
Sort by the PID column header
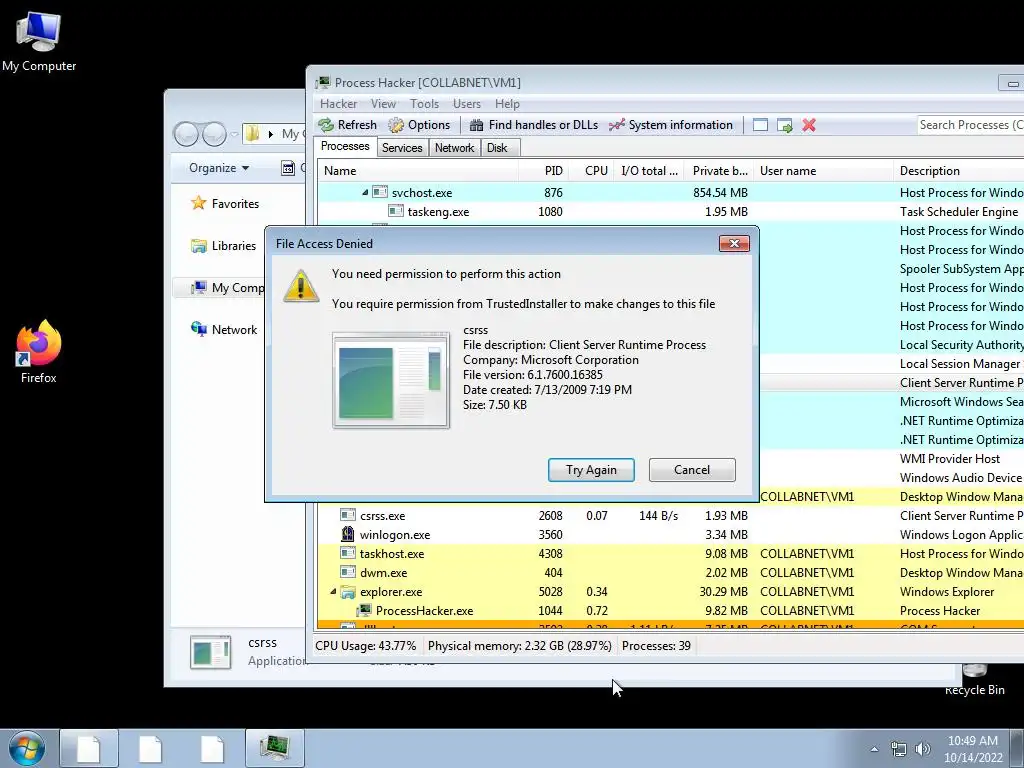pyautogui.click(x=543, y=171)
